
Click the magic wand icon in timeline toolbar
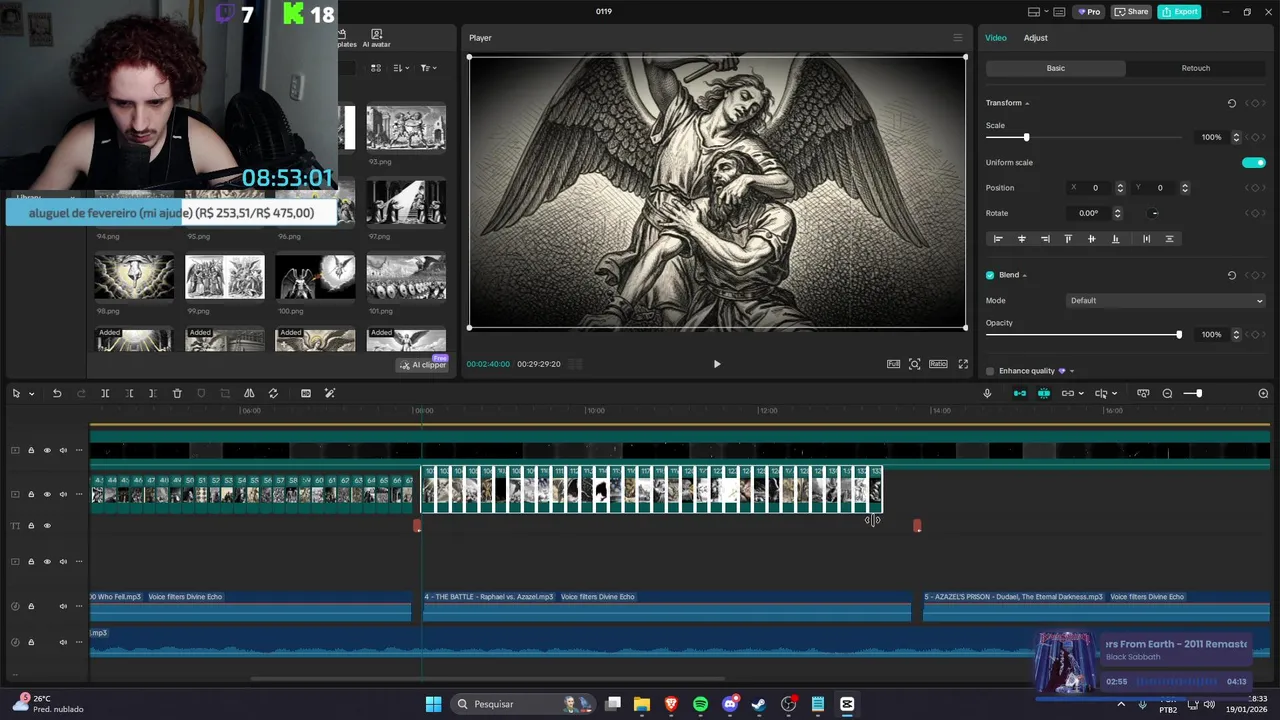pos(330,393)
